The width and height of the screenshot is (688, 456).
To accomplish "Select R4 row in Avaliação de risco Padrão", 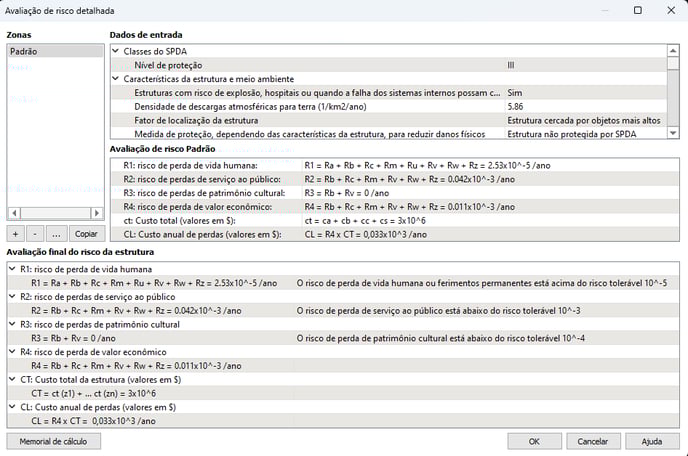I will pos(394,207).
